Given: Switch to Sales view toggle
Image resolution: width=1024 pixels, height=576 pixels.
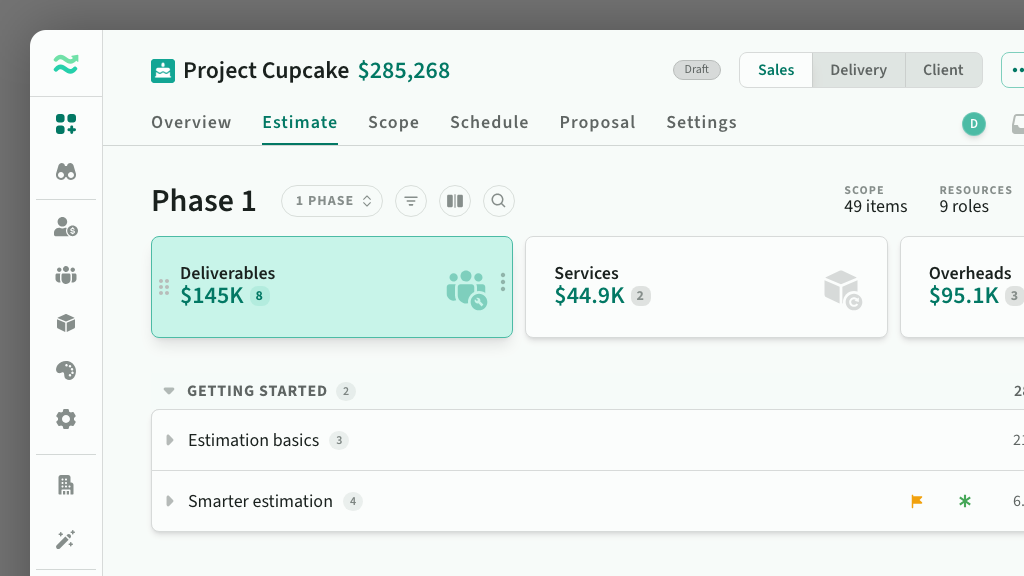Looking at the screenshot, I should [x=776, y=70].
